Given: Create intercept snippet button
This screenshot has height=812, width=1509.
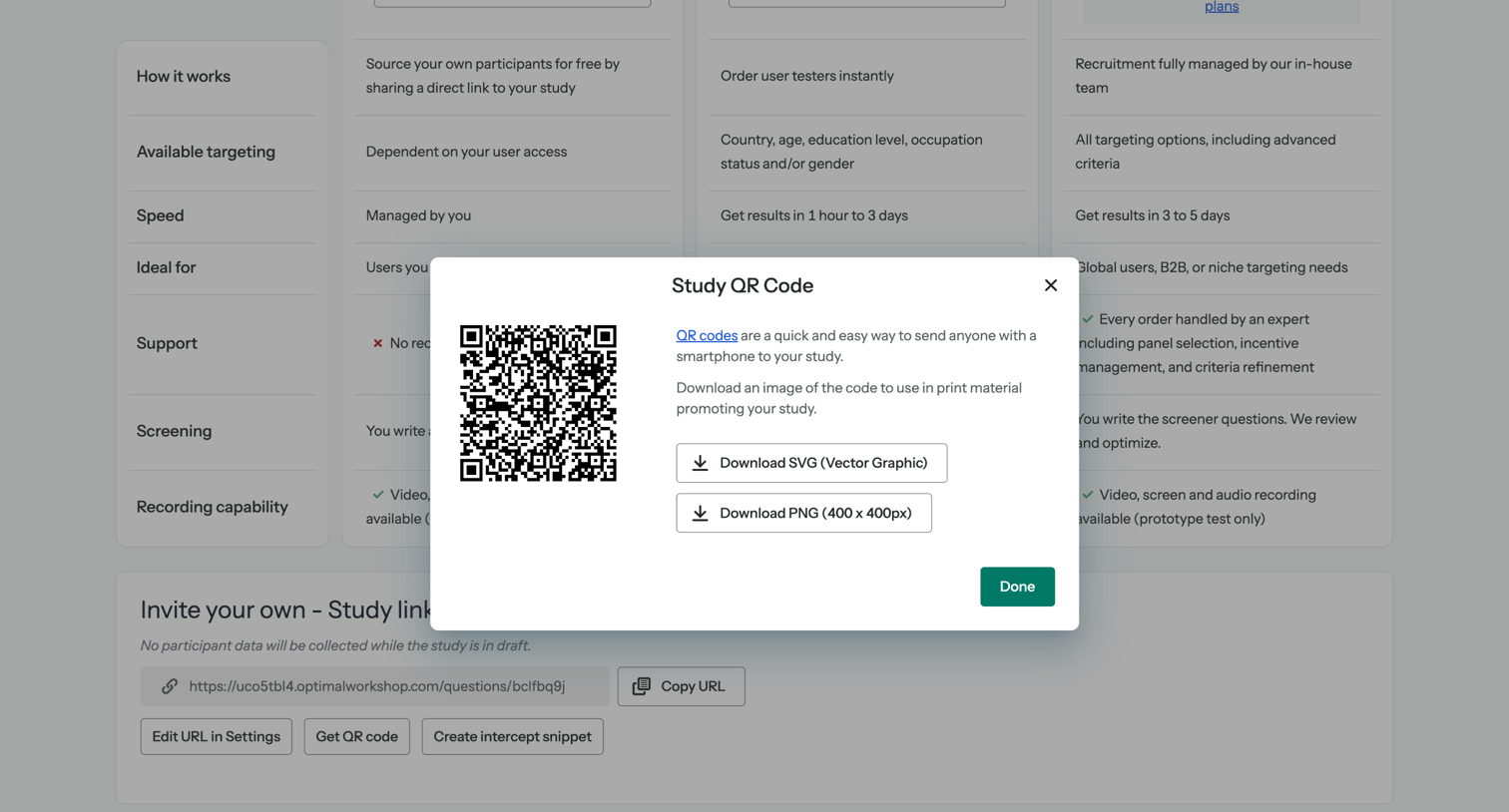Looking at the screenshot, I should pos(513,736).
